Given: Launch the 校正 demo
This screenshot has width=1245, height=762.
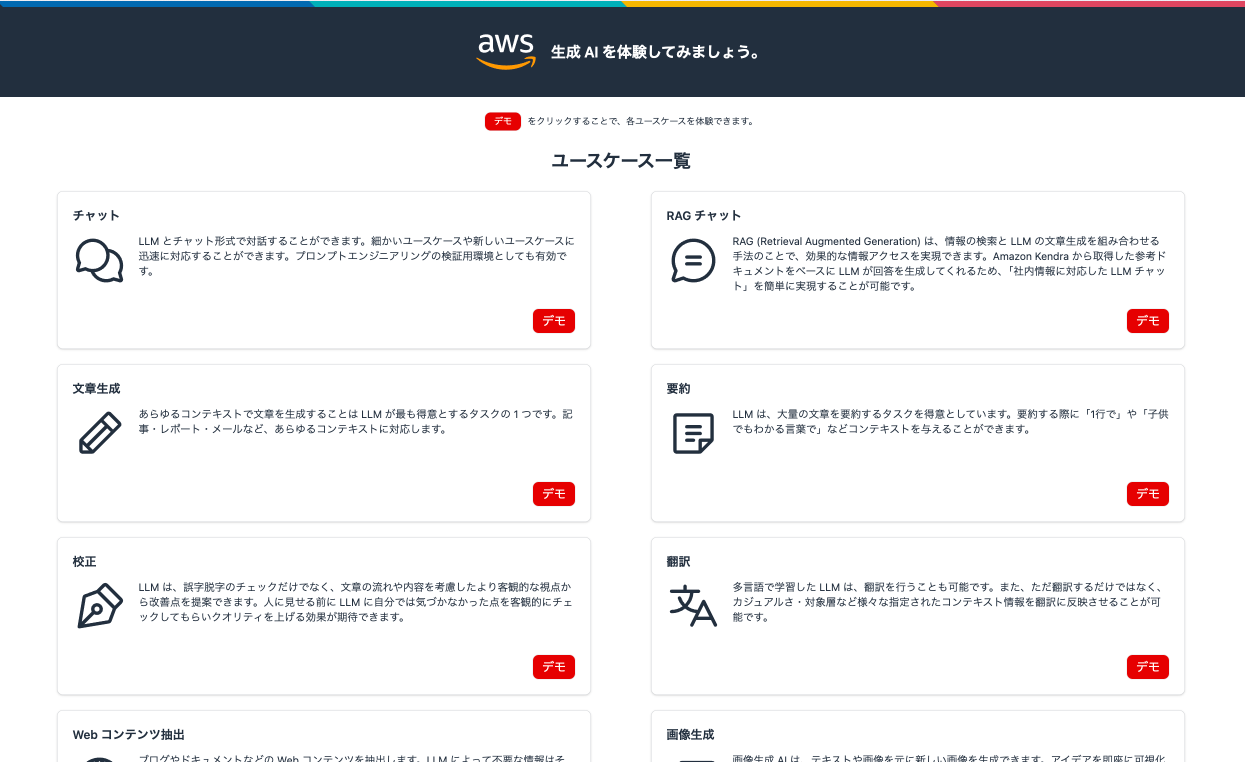Looking at the screenshot, I should pyautogui.click(x=553, y=667).
